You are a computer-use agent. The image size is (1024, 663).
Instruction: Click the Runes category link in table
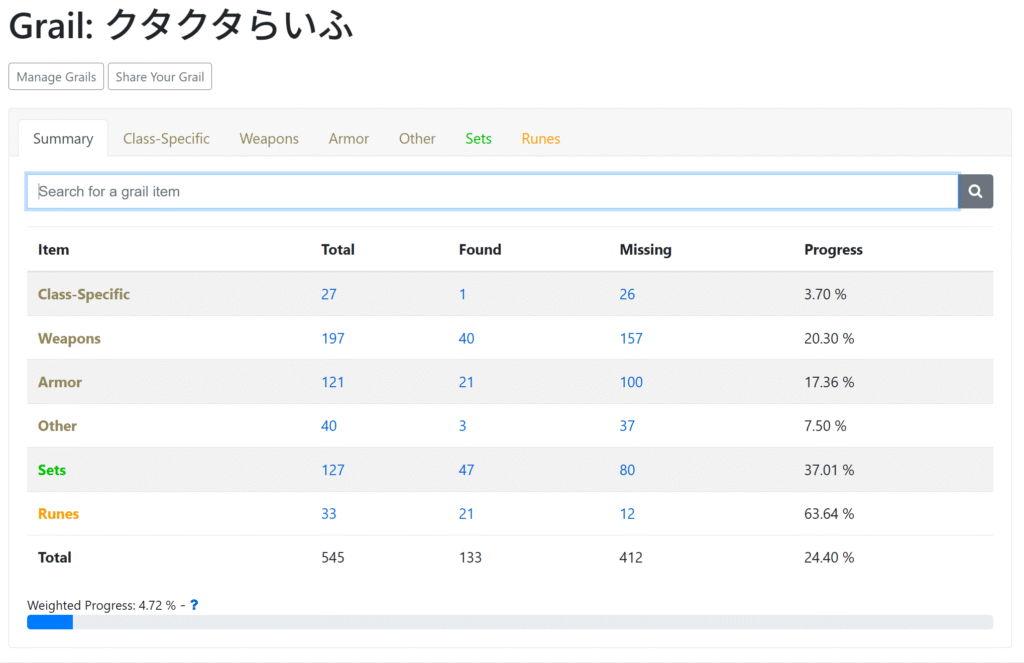58,514
